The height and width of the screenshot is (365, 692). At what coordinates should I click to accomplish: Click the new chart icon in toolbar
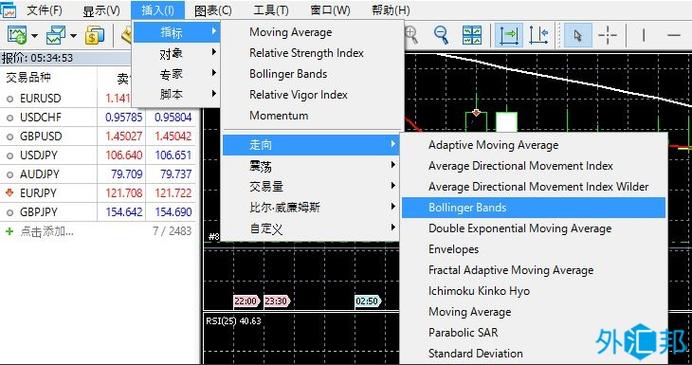pyautogui.click(x=17, y=35)
